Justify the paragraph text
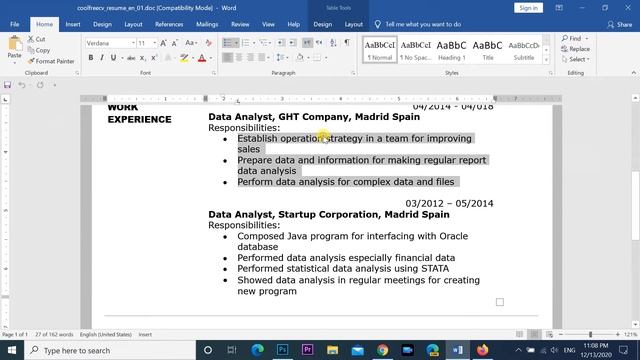The image size is (640, 360). click(261, 58)
